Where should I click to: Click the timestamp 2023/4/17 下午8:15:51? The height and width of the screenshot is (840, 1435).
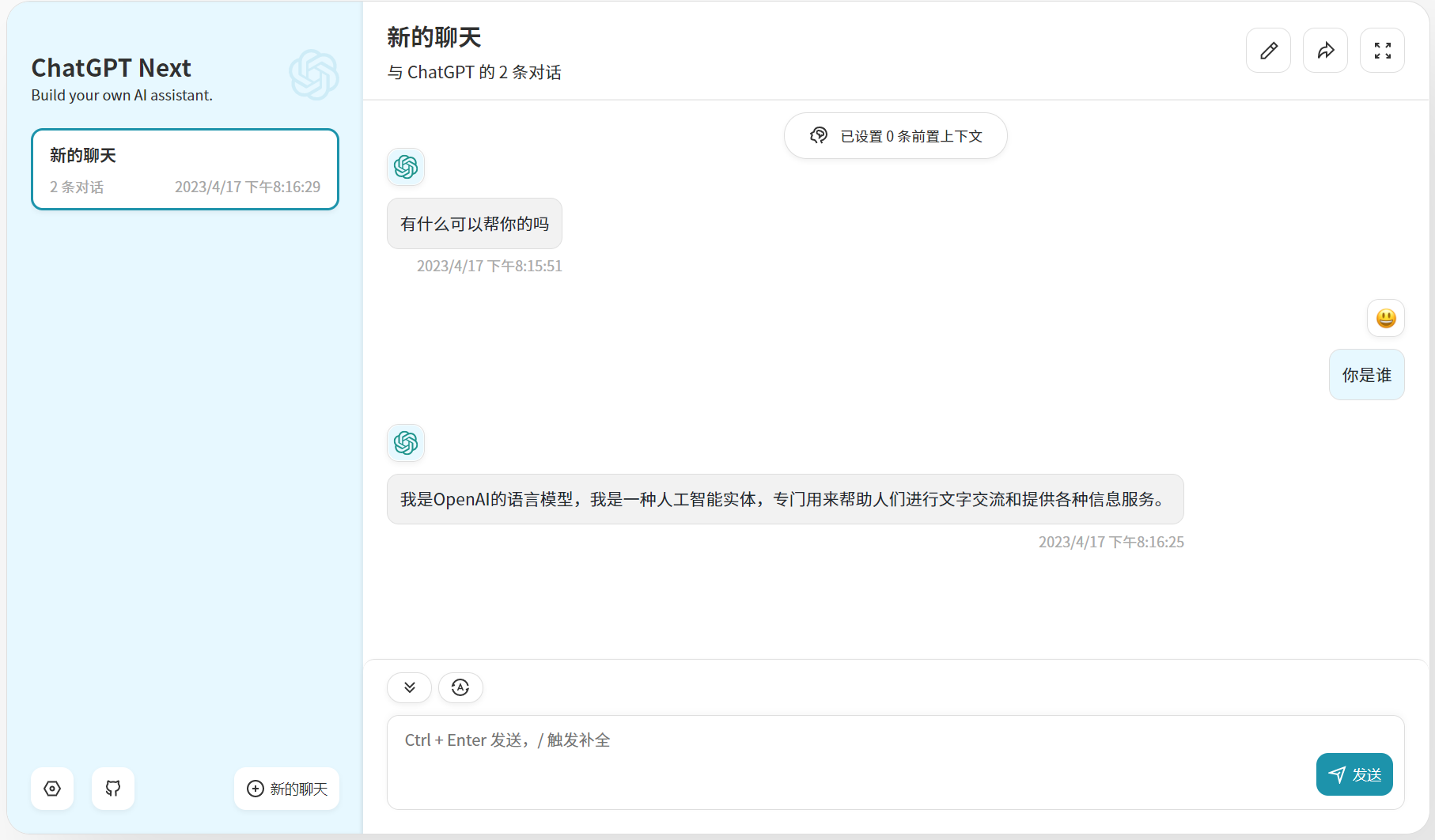coord(490,266)
